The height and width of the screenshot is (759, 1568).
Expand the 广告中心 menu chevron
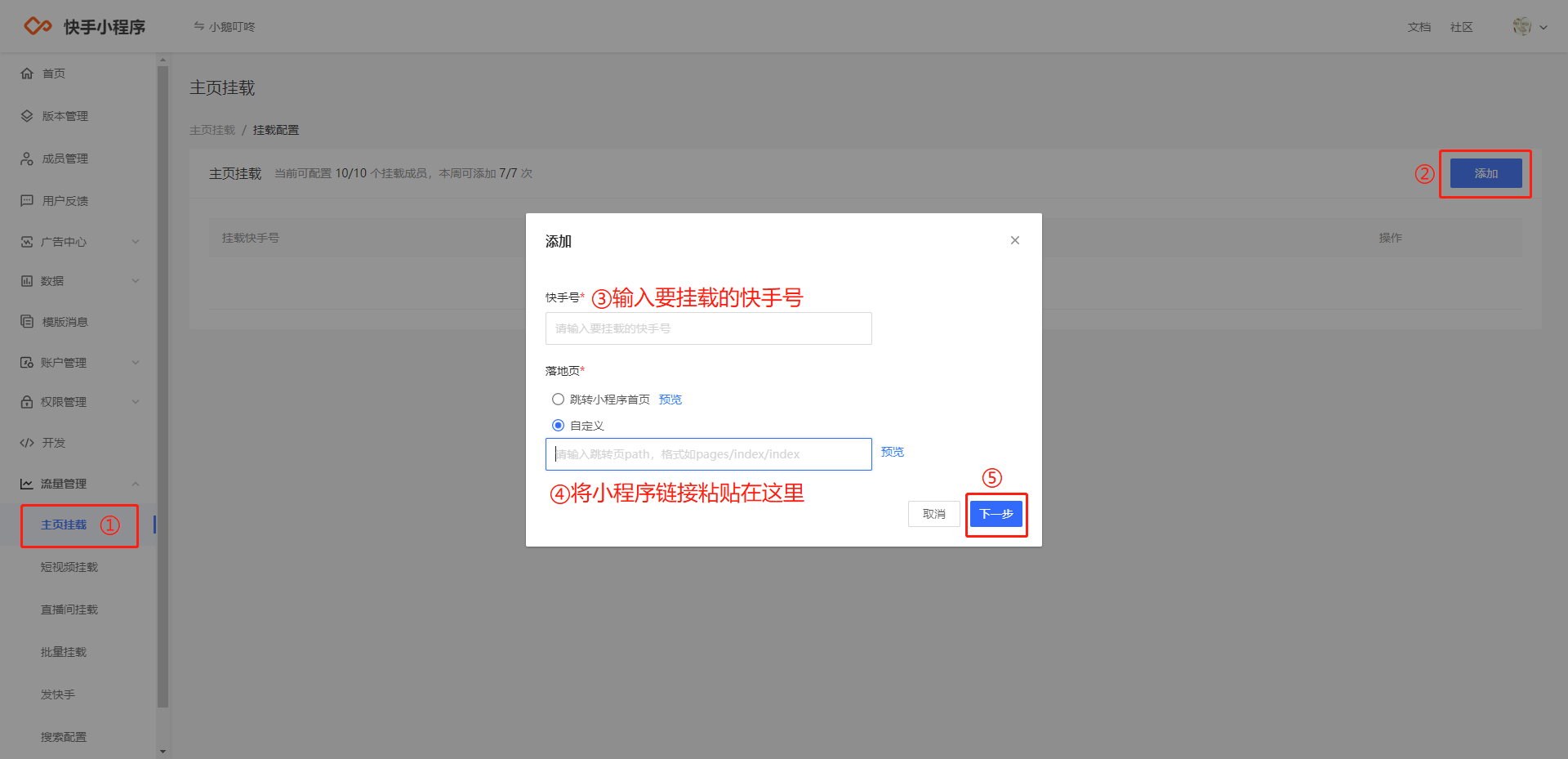point(136,242)
